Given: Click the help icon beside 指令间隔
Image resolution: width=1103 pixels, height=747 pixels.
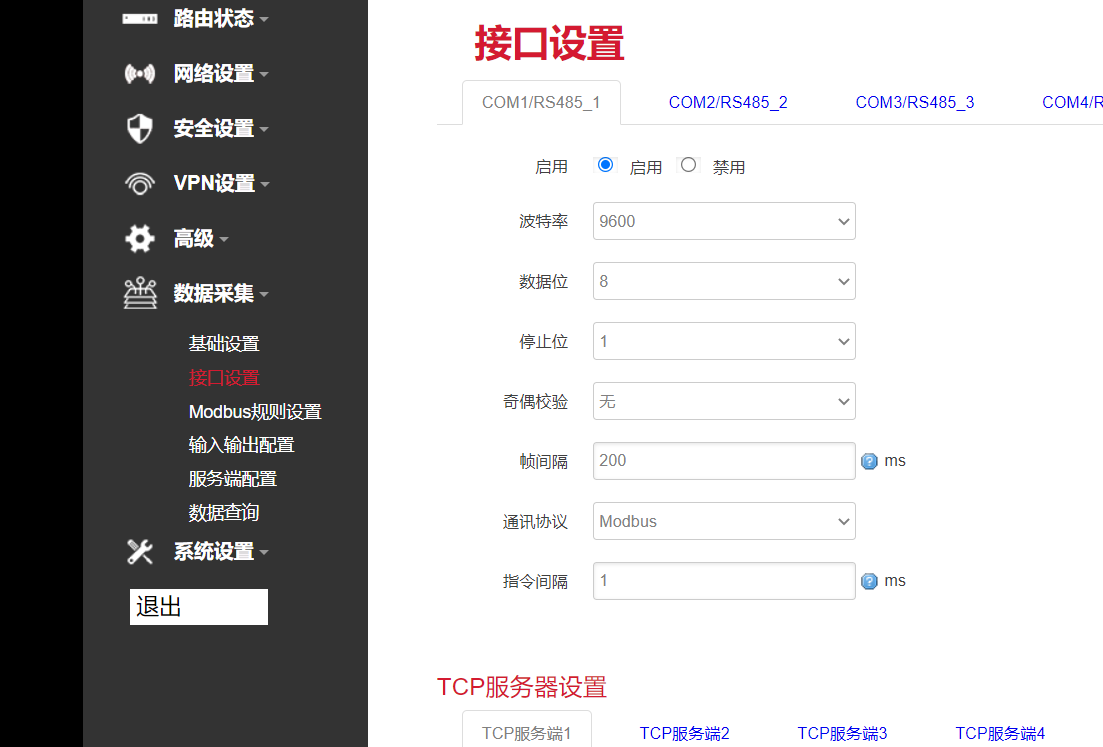Looking at the screenshot, I should [x=867, y=580].
